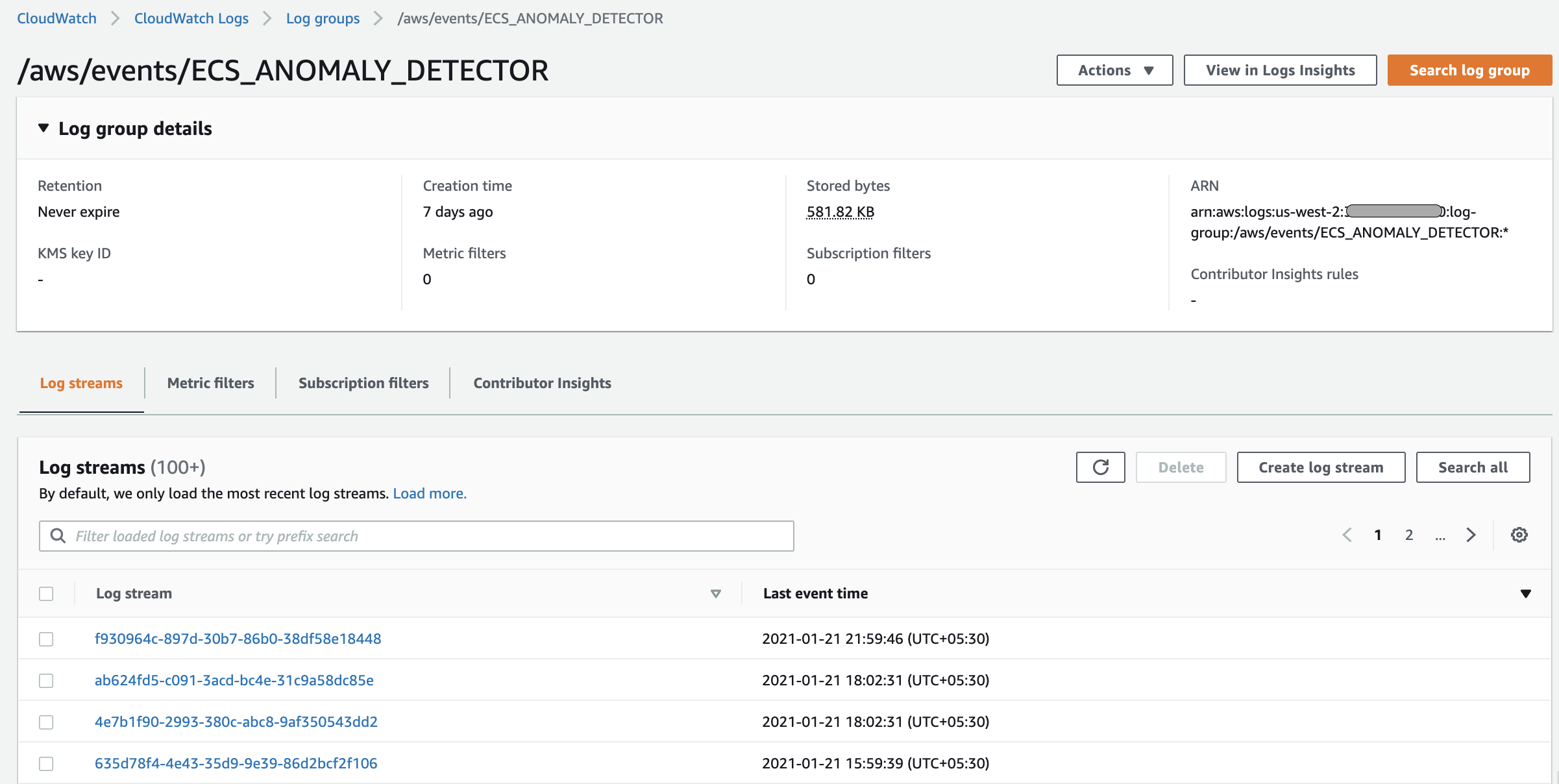
Task: Sort Log stream column arrow
Action: tap(715, 593)
